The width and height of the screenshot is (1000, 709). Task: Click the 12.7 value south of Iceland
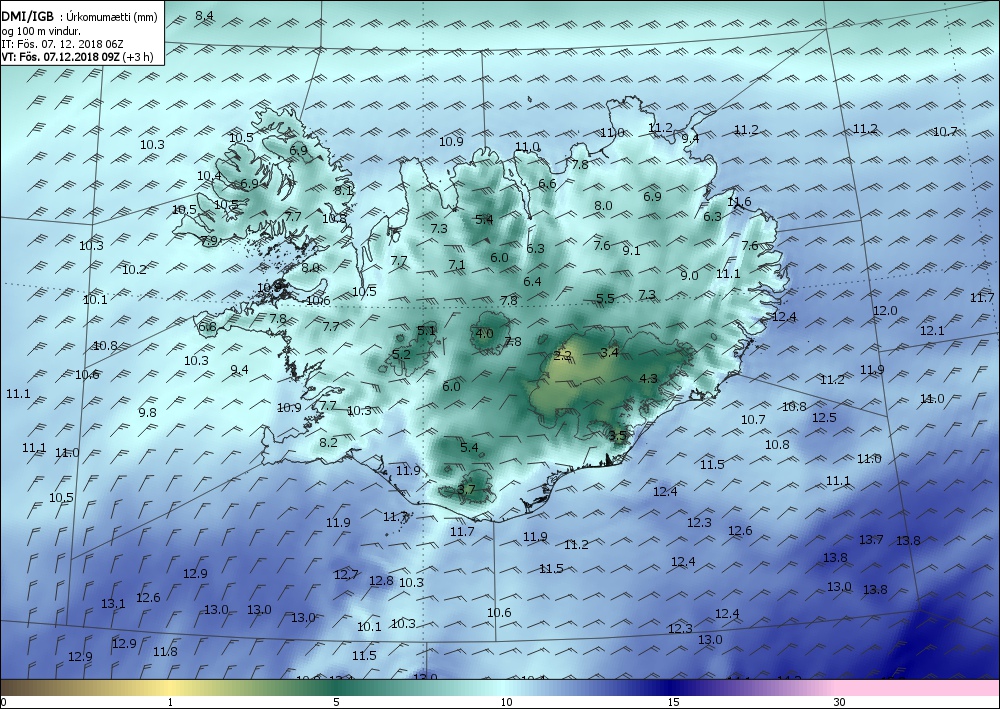tap(346, 575)
